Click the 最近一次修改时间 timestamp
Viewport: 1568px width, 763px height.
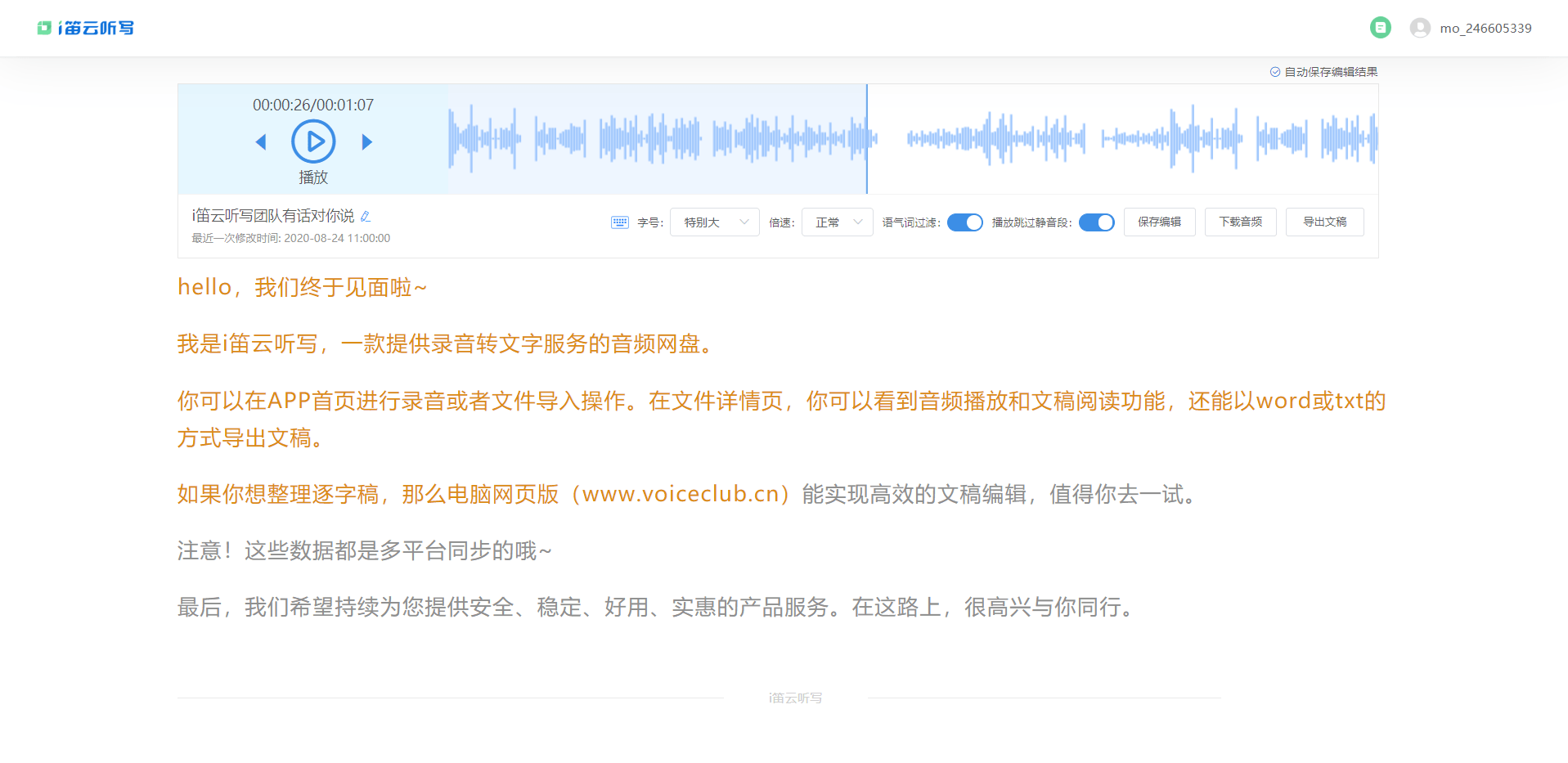coord(291,238)
